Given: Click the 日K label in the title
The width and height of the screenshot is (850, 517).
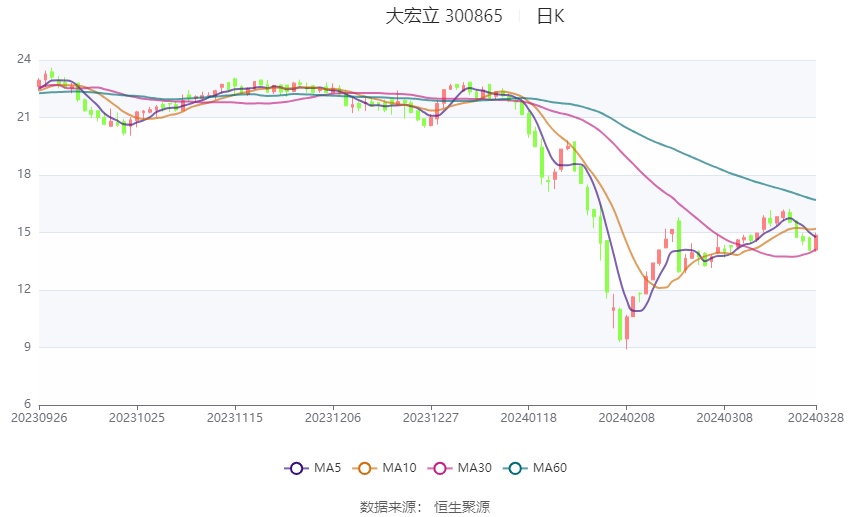Looking at the screenshot, I should pyautogui.click(x=550, y=16).
